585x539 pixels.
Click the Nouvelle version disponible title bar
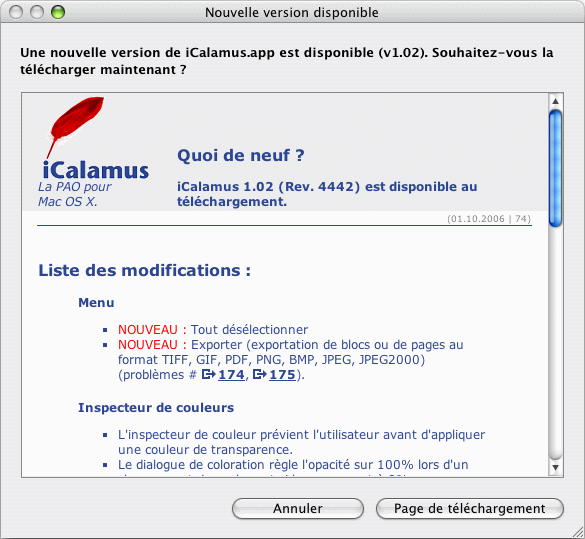tap(292, 12)
